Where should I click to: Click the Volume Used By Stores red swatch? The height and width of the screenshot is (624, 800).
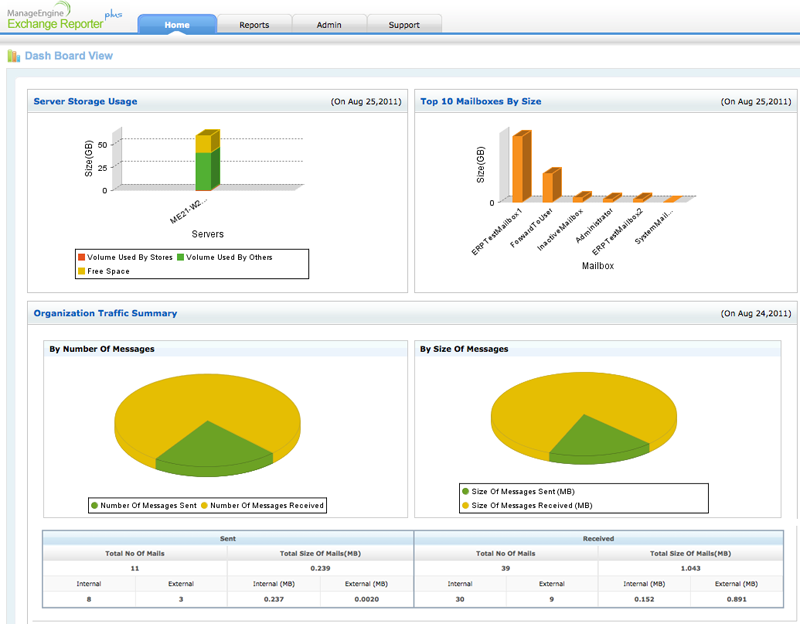click(81, 257)
